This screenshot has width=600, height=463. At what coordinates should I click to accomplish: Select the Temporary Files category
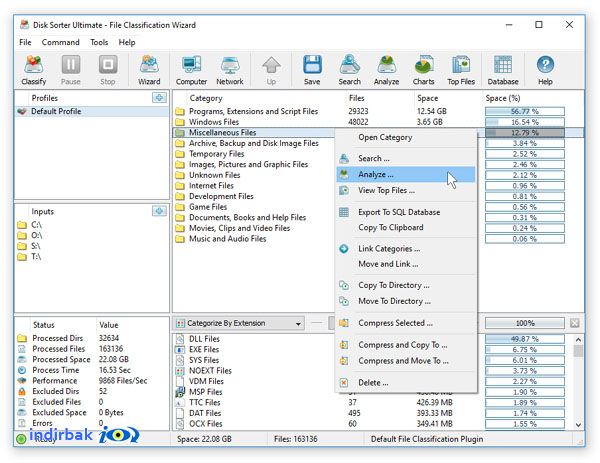[217, 154]
